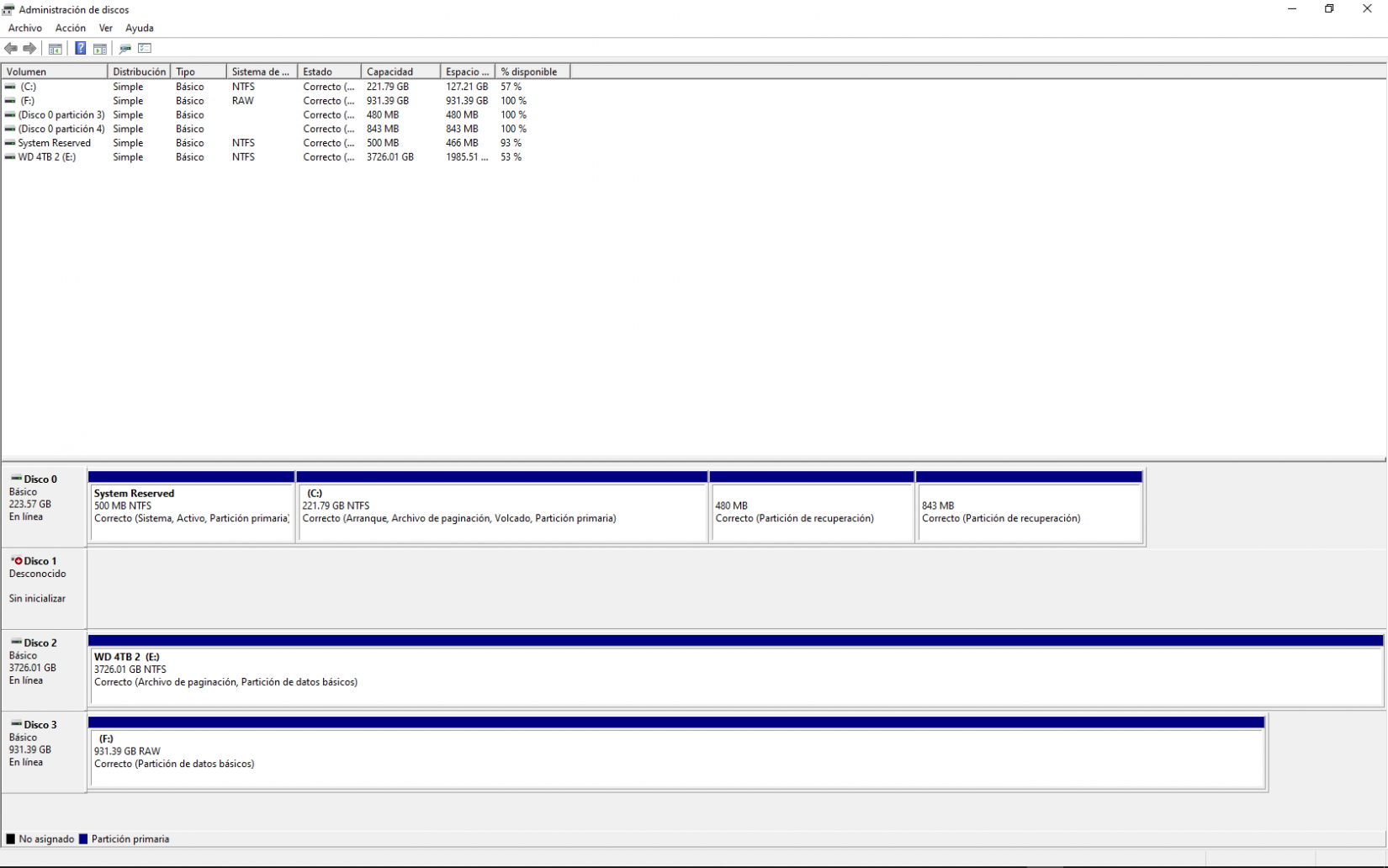This screenshot has width=1388, height=868.
Task: Click the disk icon next to Disco 2 label
Action: click(16, 642)
